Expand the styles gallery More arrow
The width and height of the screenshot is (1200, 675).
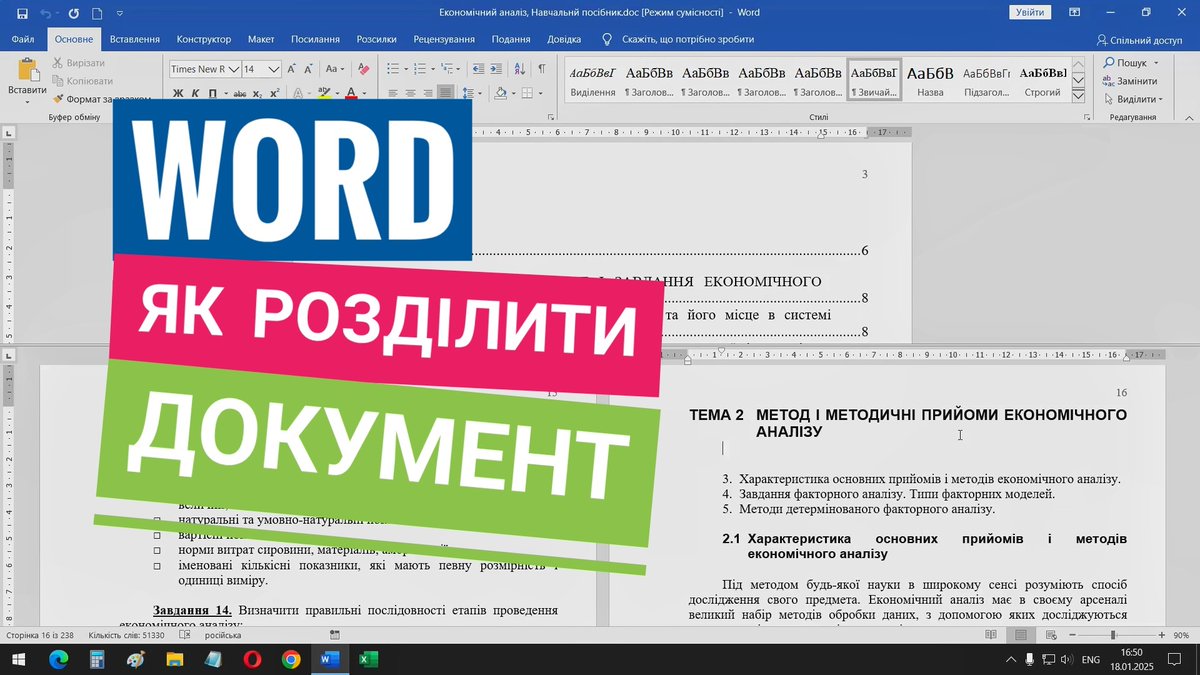click(x=1077, y=97)
